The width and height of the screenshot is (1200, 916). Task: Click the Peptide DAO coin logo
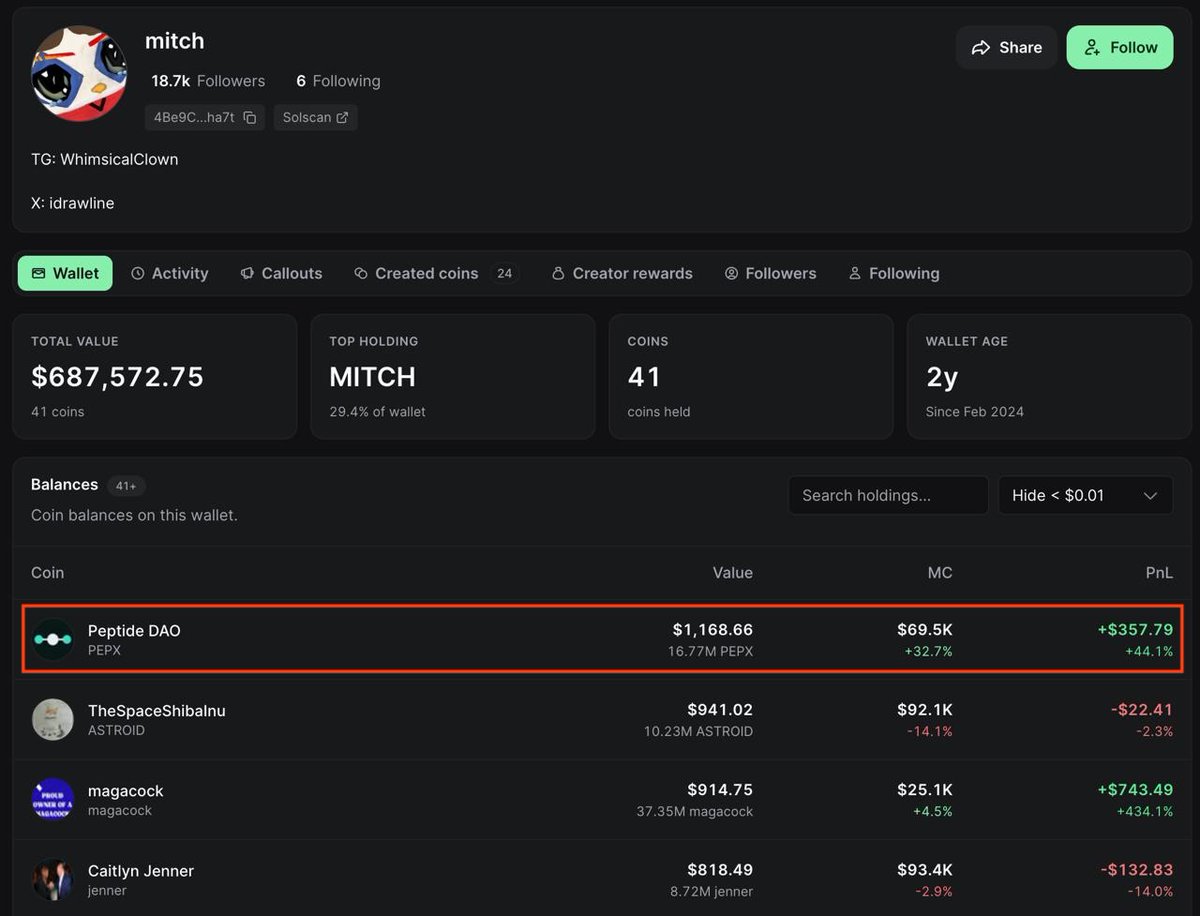pyautogui.click(x=52, y=639)
